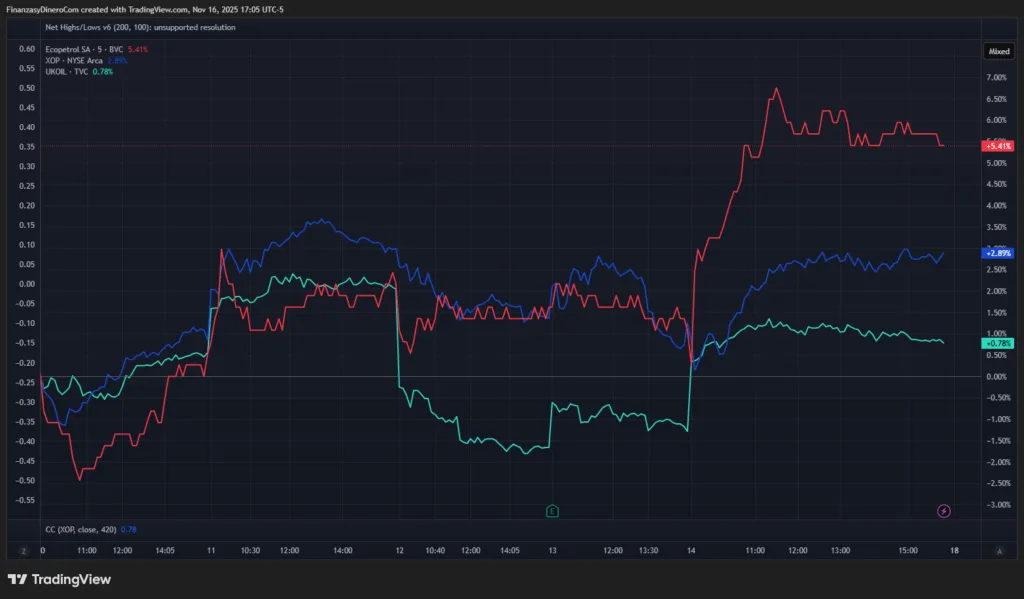The height and width of the screenshot is (599, 1024).
Task: Open the Mixed scale mode selector
Action: (999, 49)
